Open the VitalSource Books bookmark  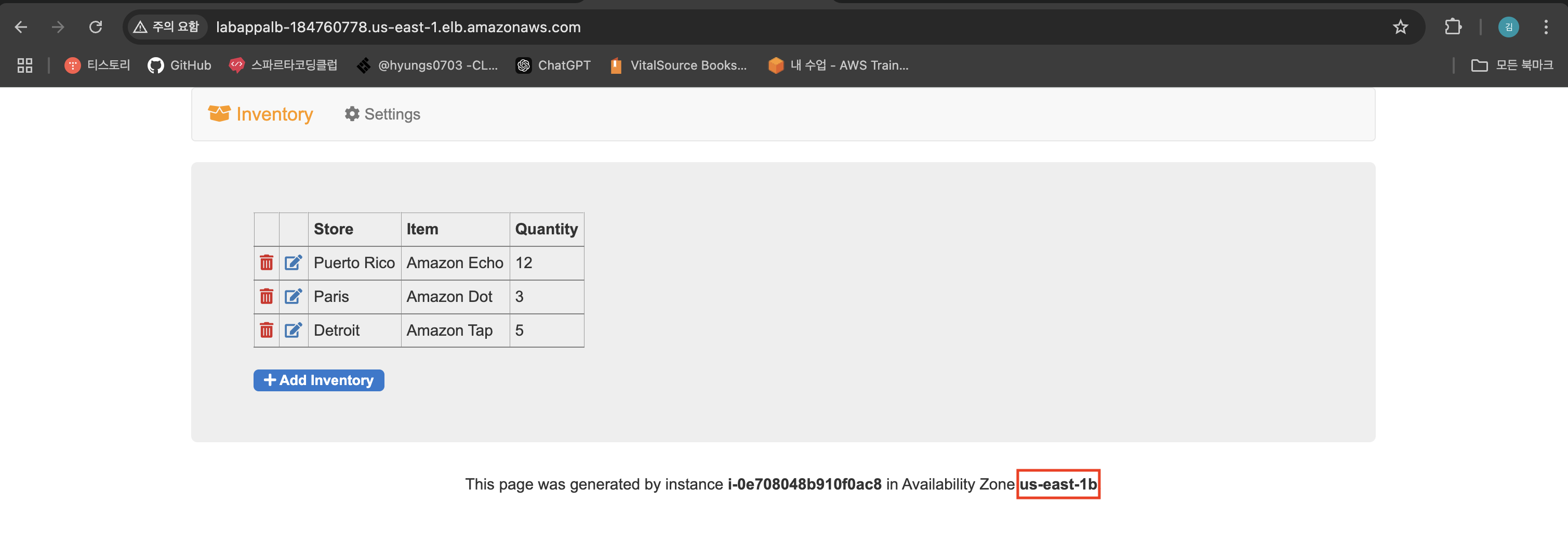pos(678,65)
